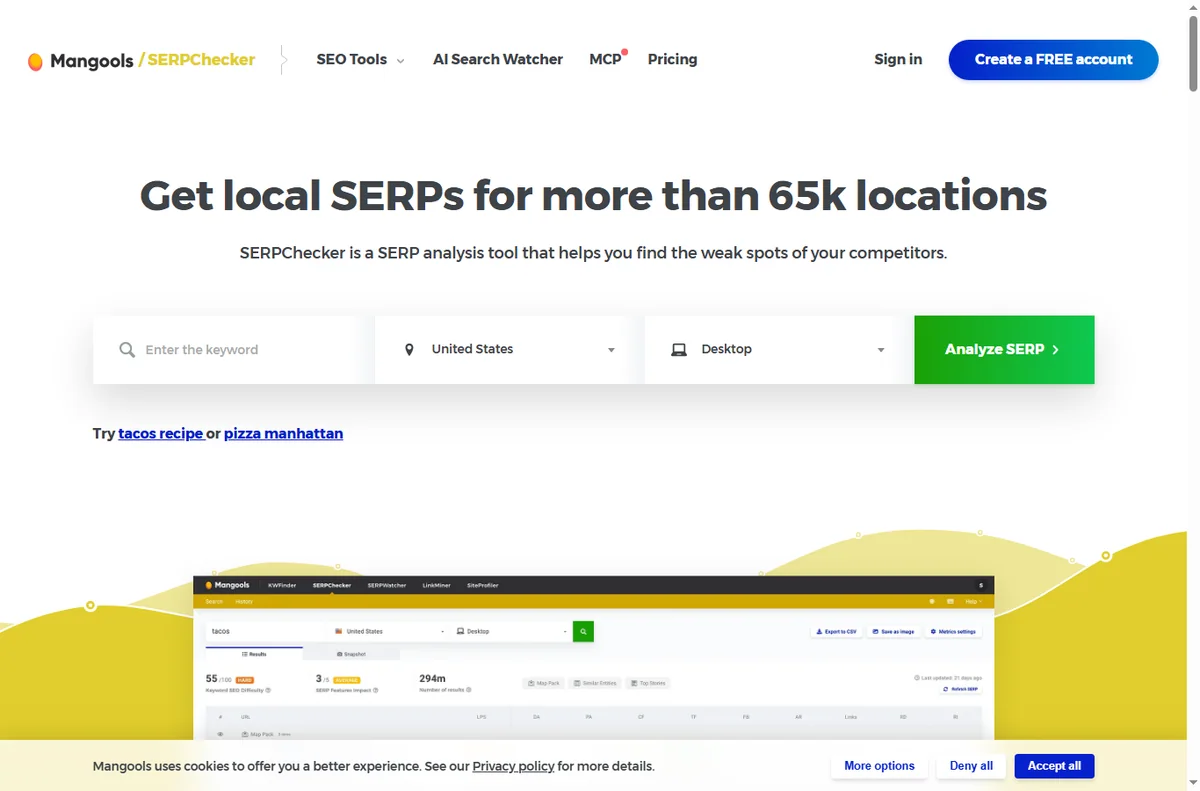Open the MCP menu item
Screen dimensions: 1200x791
tap(605, 59)
